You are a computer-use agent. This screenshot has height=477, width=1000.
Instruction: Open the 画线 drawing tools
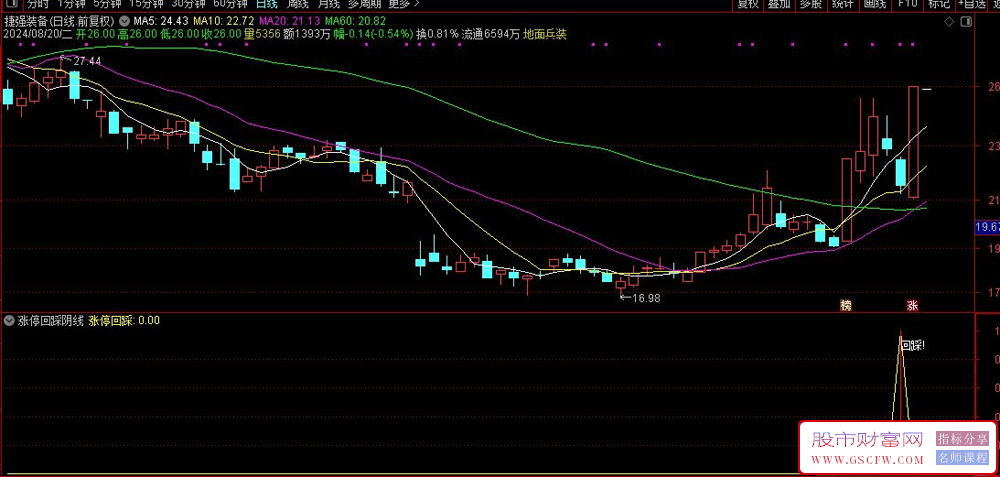coord(874,3)
